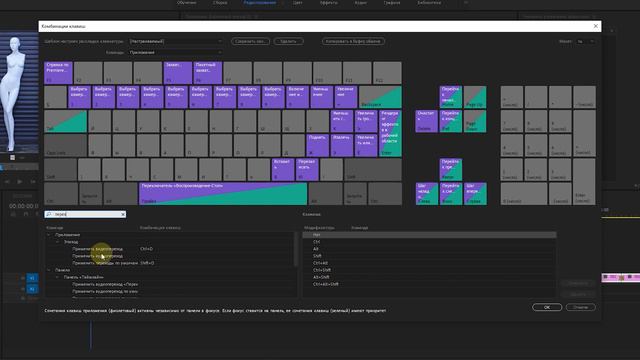The height and width of the screenshot is (360, 640).
Task: Open the Команды dropdown showing Приложение
Action: click(x=176, y=52)
